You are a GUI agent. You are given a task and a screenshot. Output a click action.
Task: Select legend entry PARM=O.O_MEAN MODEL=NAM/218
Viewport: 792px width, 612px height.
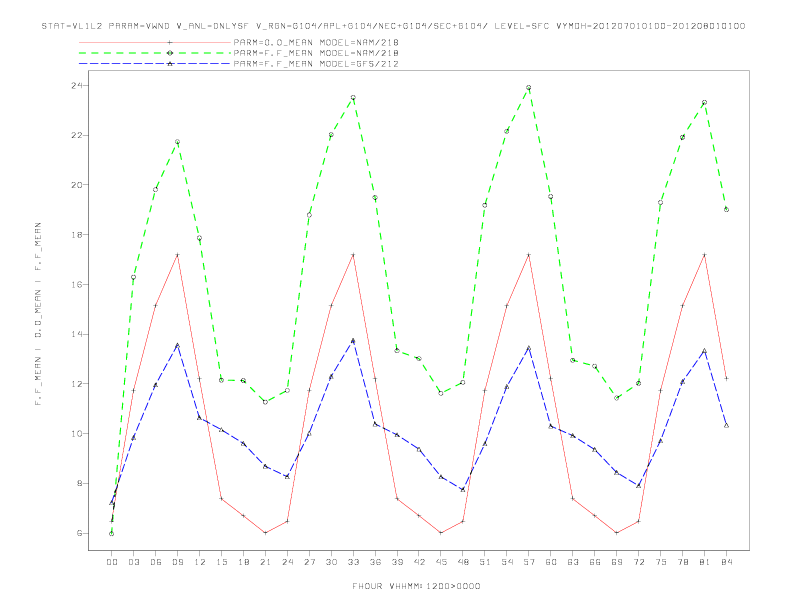point(316,42)
